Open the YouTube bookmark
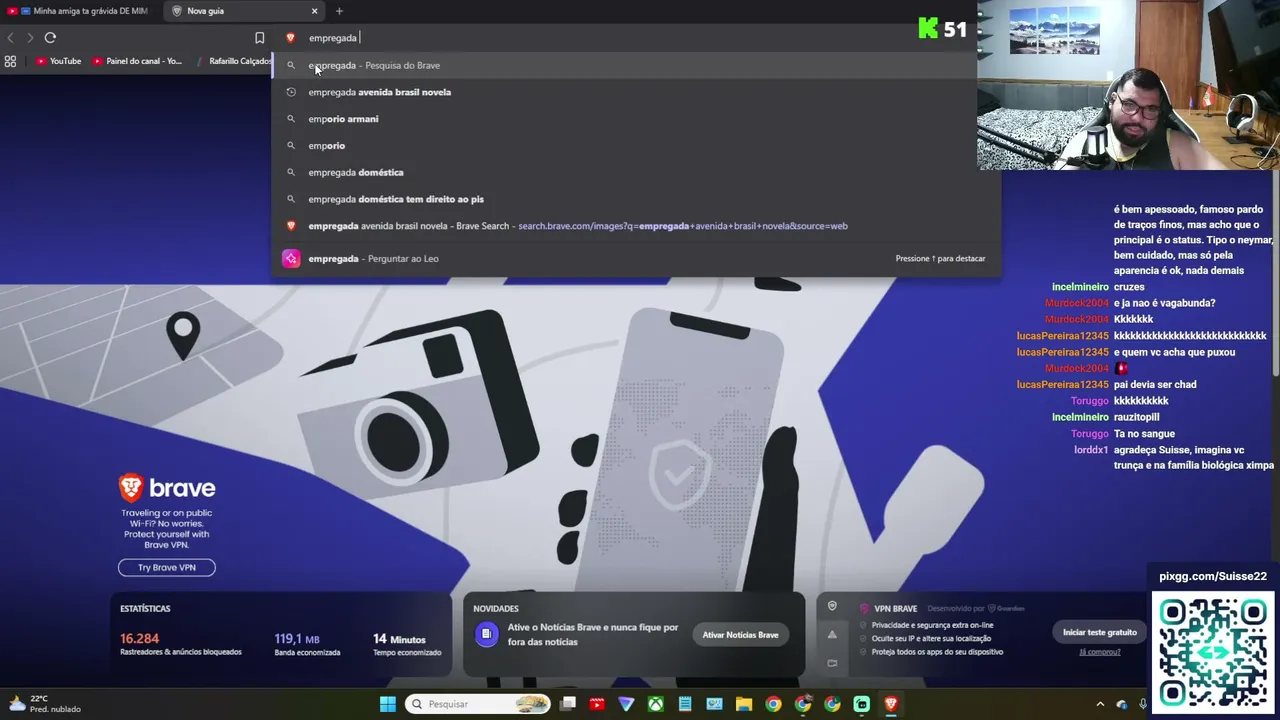 (59, 61)
